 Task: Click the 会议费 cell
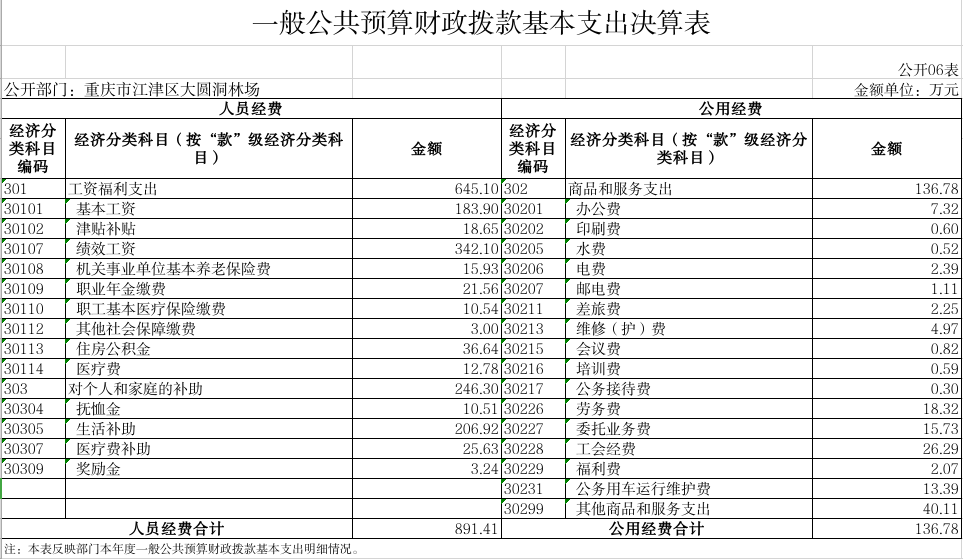click(689, 349)
